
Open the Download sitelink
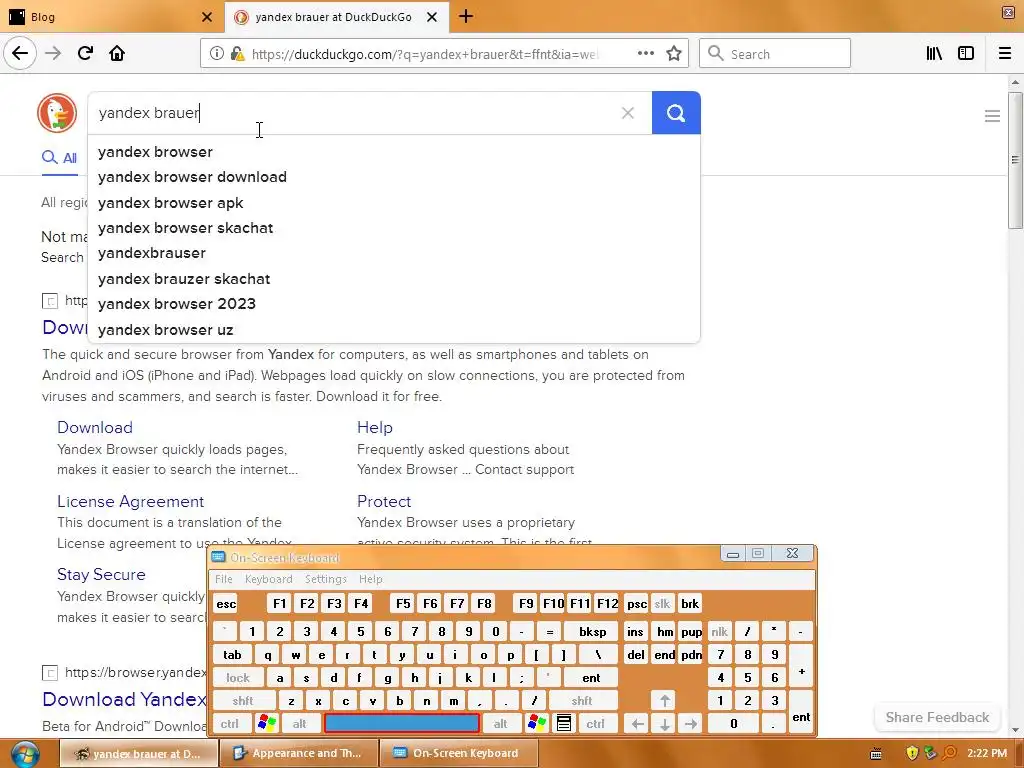pyautogui.click(x=95, y=427)
